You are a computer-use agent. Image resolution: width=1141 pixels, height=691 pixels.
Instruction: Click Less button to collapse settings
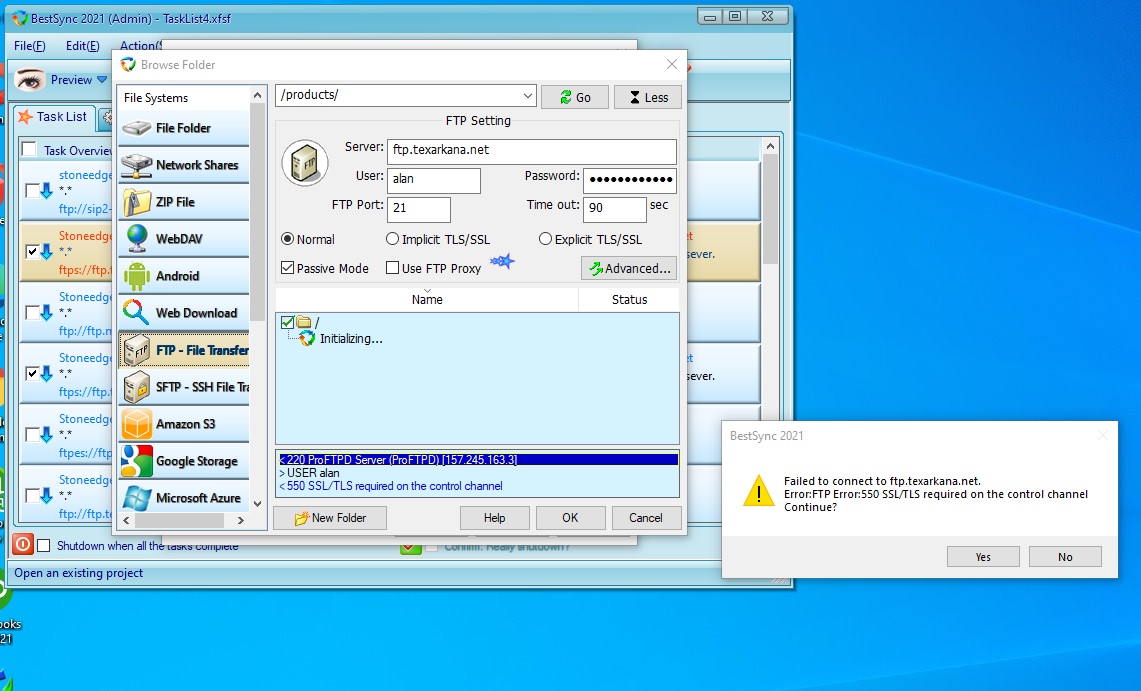(x=648, y=97)
